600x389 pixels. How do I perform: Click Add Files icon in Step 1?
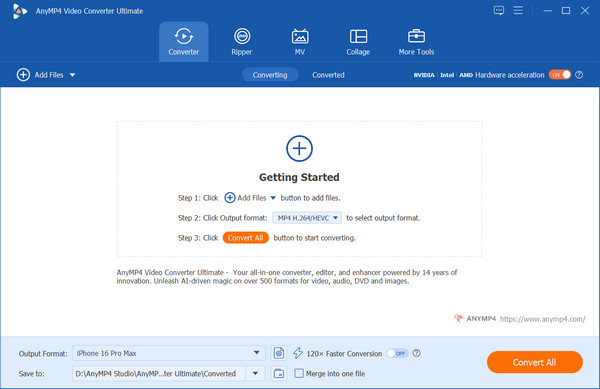(230, 198)
